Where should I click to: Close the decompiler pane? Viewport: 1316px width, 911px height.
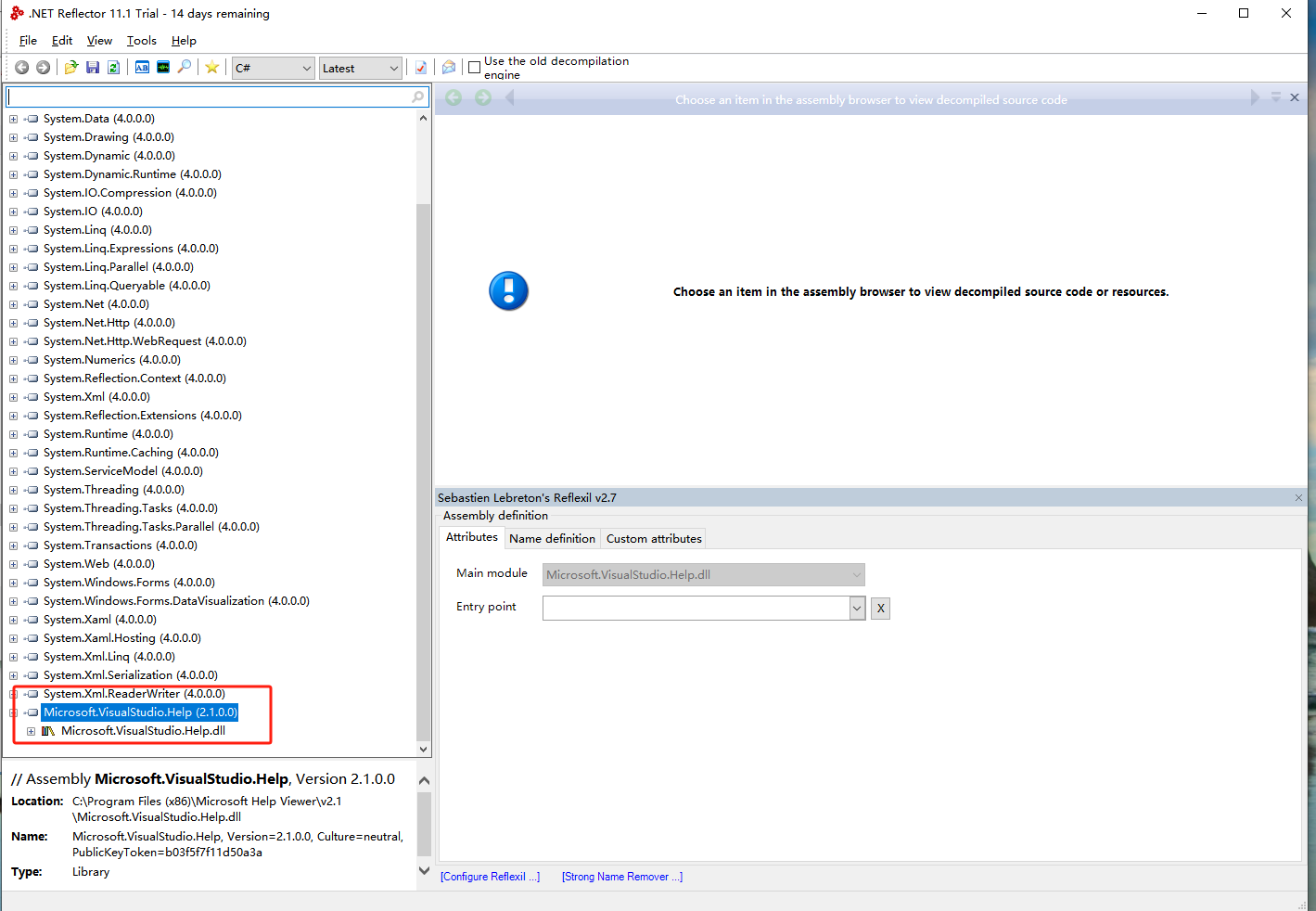1295,97
